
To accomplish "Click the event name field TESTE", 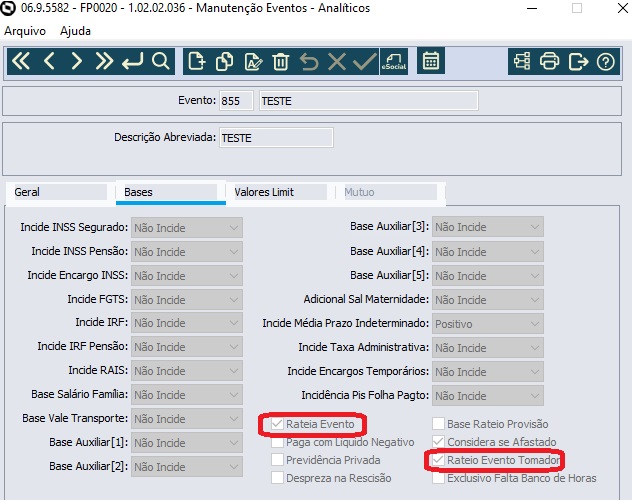I will 368,101.
